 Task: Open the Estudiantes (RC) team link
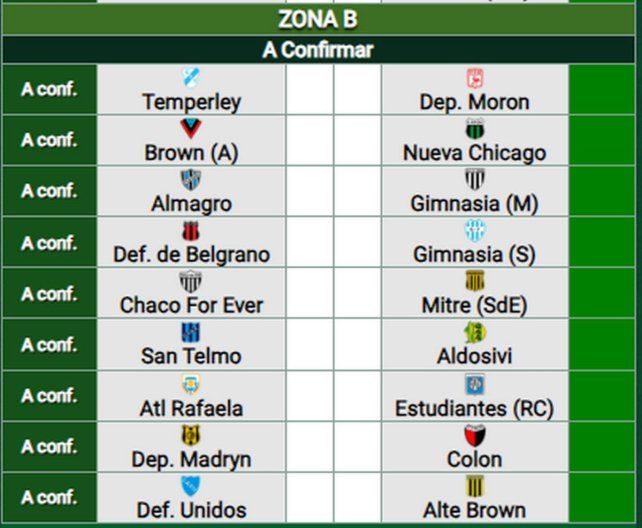click(x=474, y=408)
